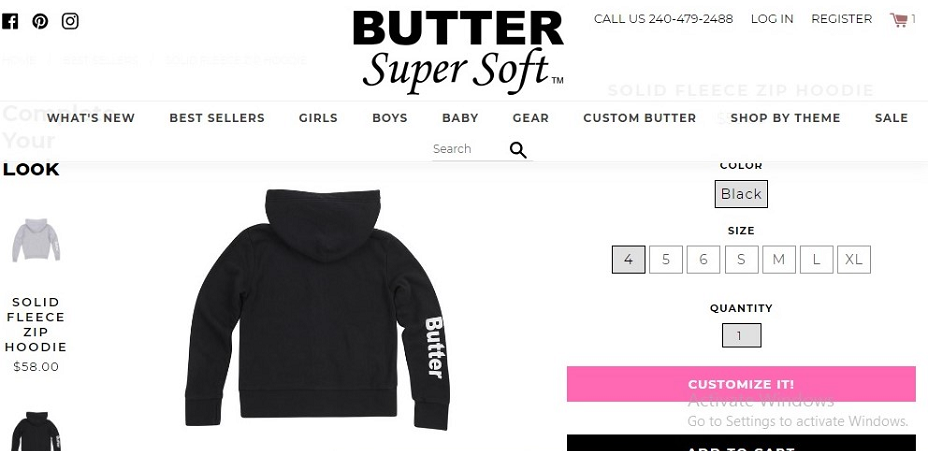
Task: Click the Butter Super Soft logo
Action: pos(458,52)
